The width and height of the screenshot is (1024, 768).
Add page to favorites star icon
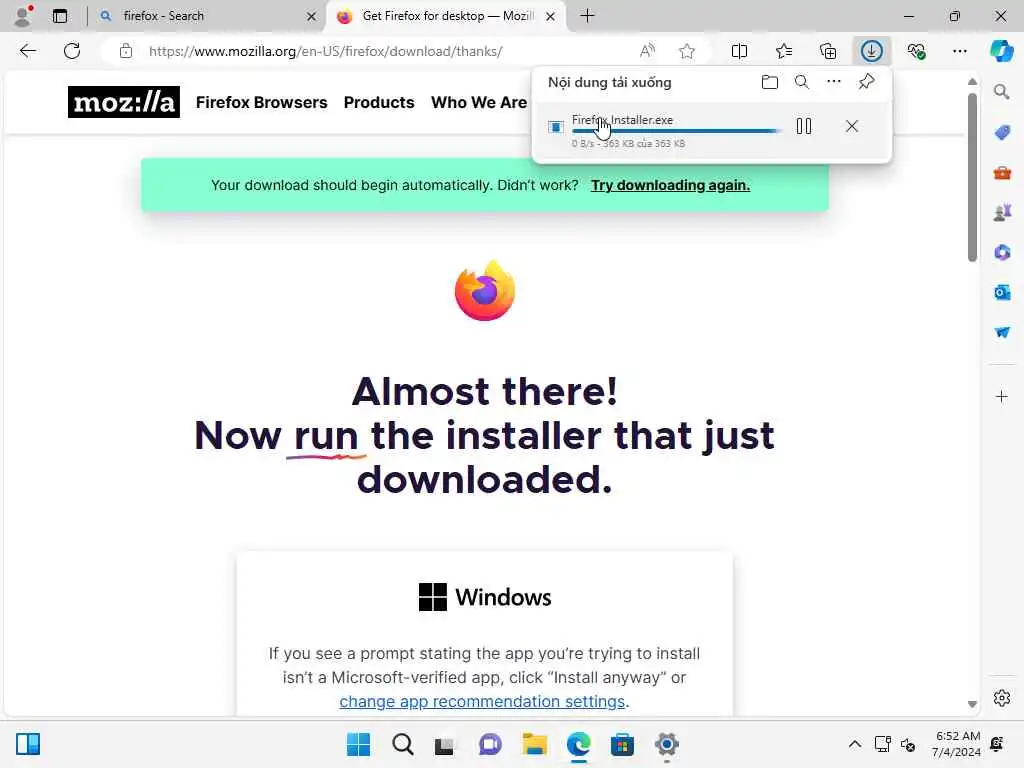(686, 51)
